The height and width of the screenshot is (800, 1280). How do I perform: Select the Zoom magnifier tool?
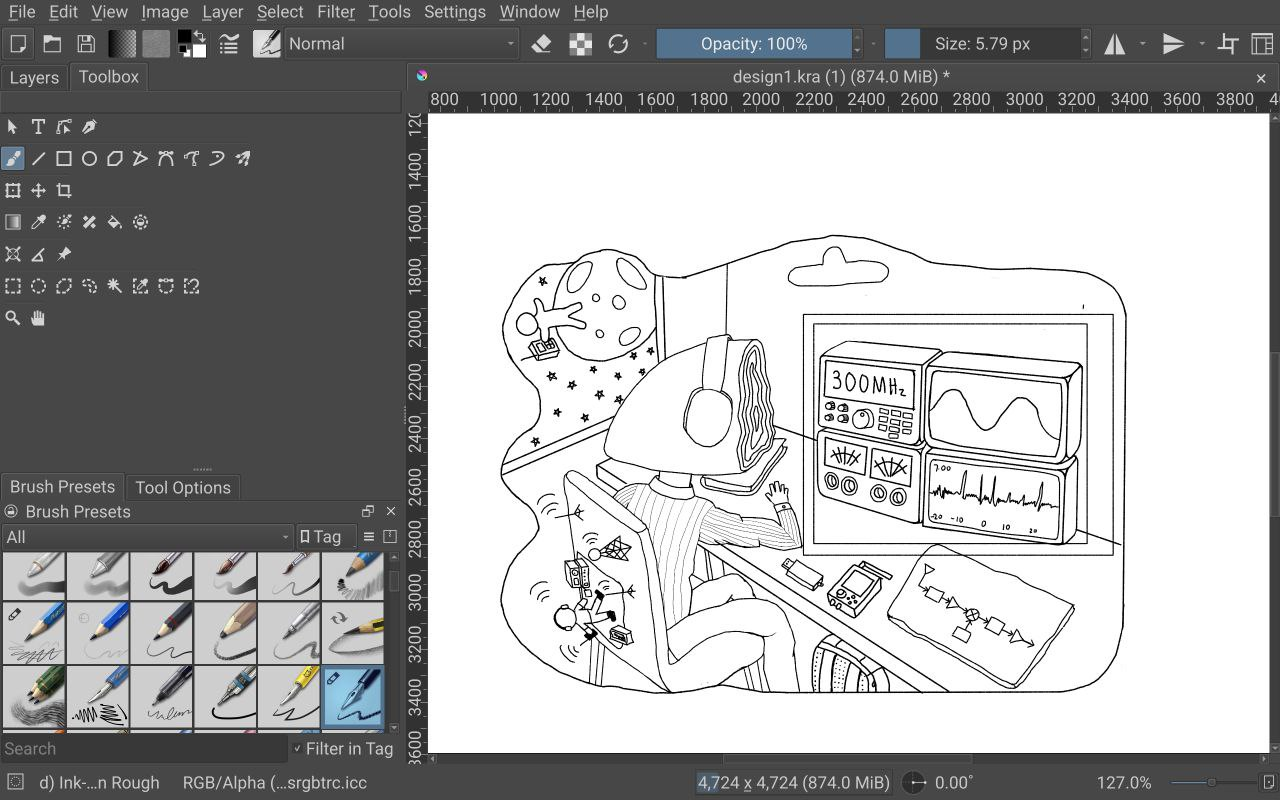13,318
